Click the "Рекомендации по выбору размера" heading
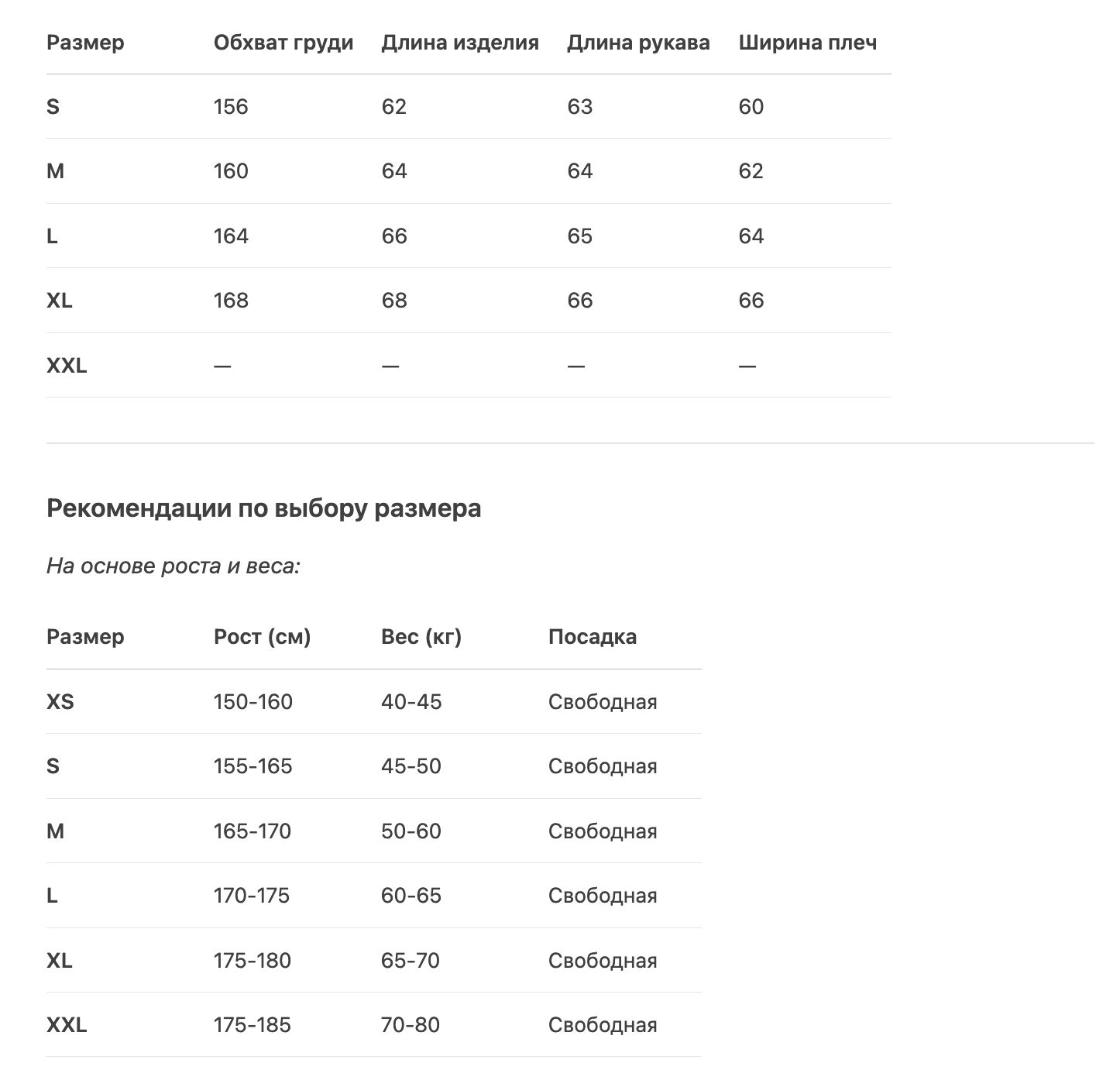The height and width of the screenshot is (1077, 1120). (x=263, y=508)
